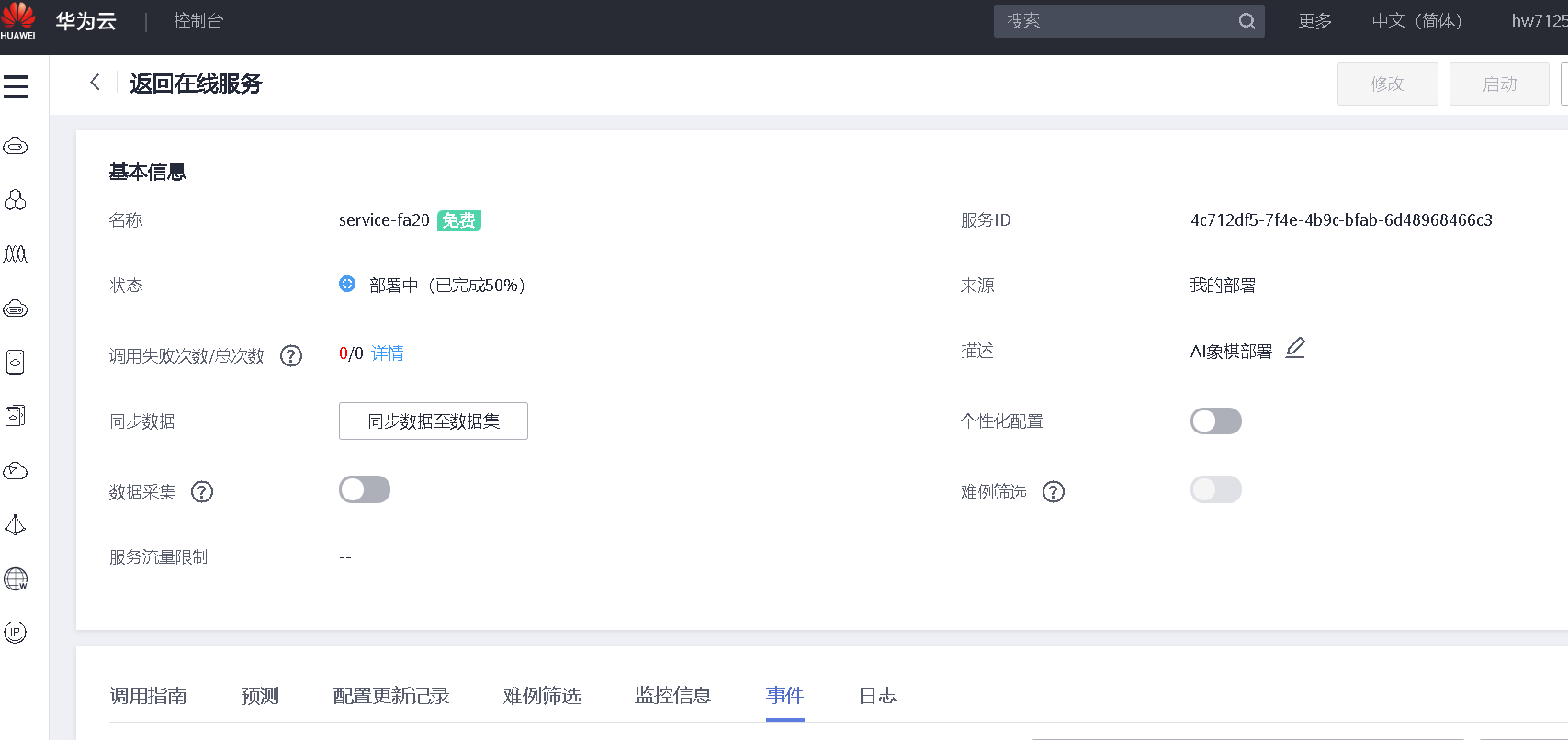
Task: Click the failed call count 0/0
Action: (x=351, y=353)
